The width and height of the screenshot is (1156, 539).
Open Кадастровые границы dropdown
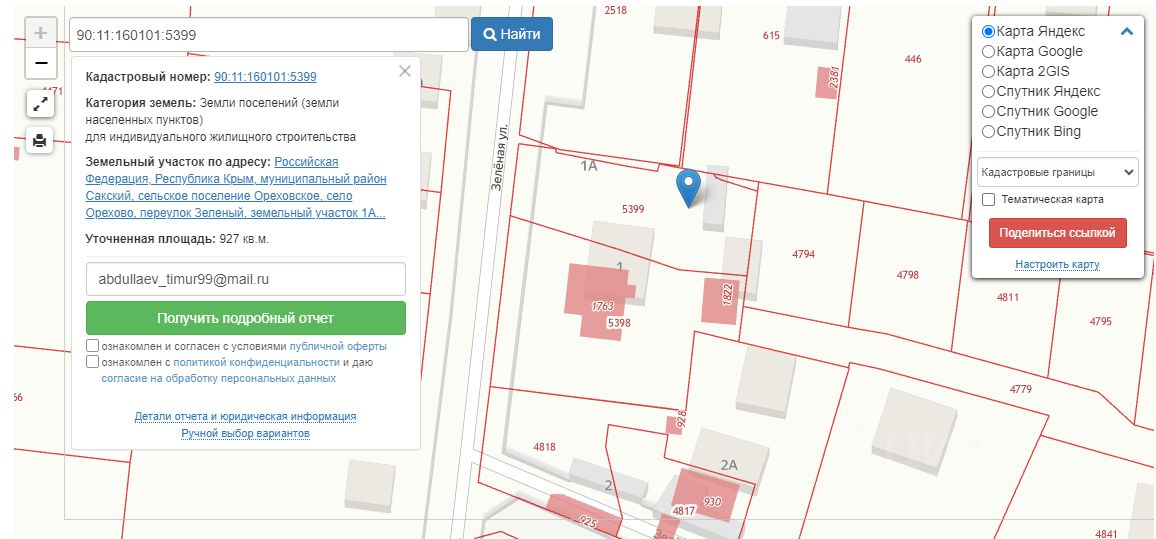coord(1057,172)
